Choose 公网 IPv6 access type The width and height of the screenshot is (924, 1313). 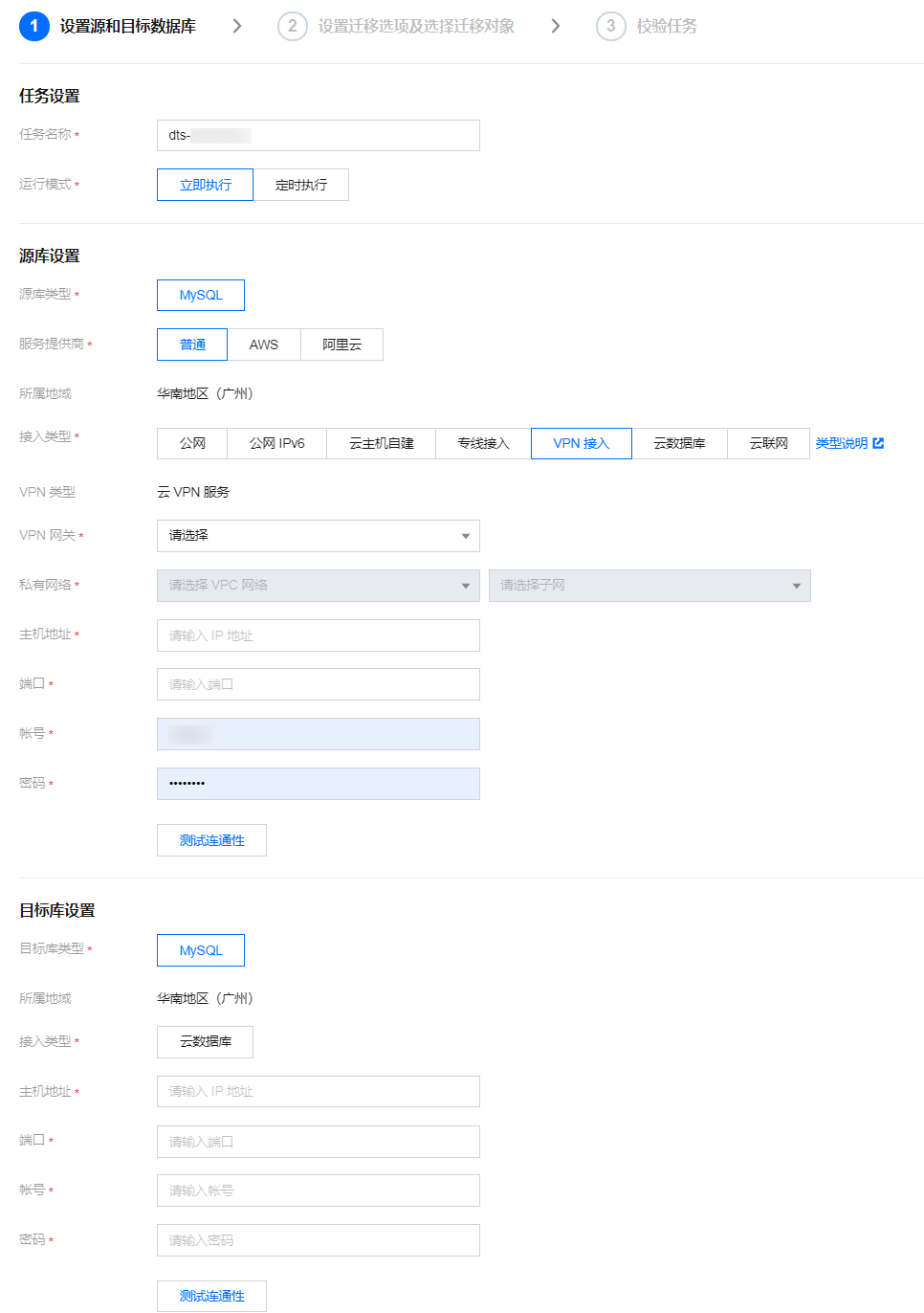click(277, 443)
